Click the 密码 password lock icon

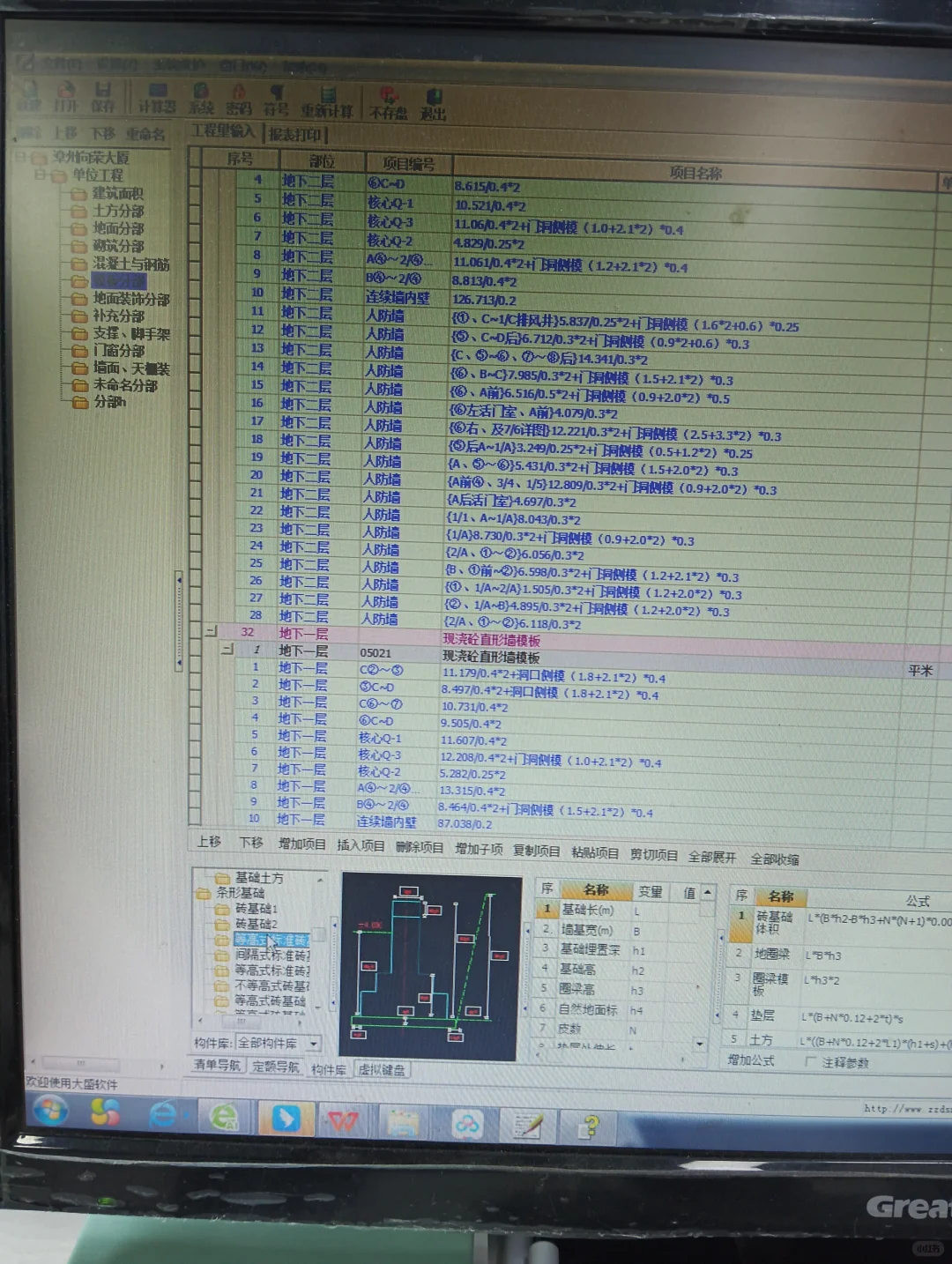(x=239, y=99)
